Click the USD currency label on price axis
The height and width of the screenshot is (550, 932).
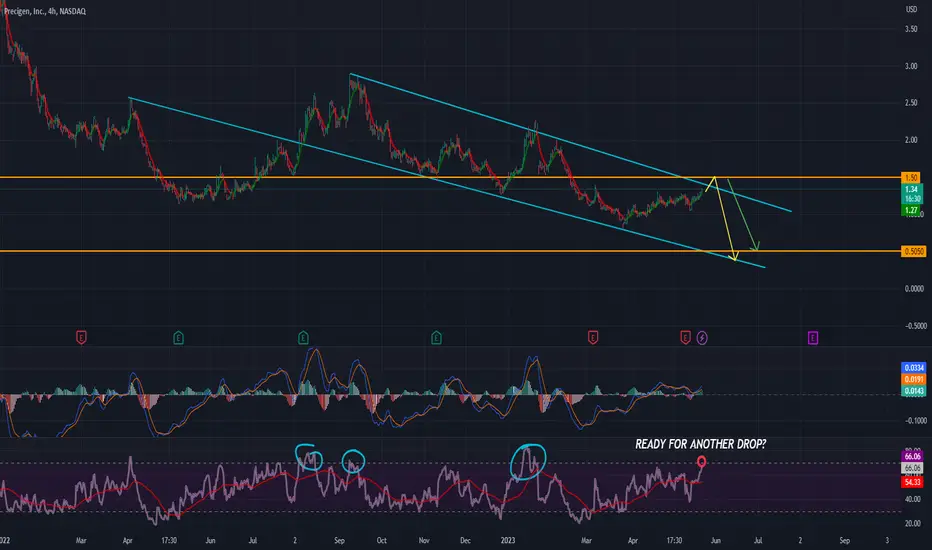(x=911, y=9)
